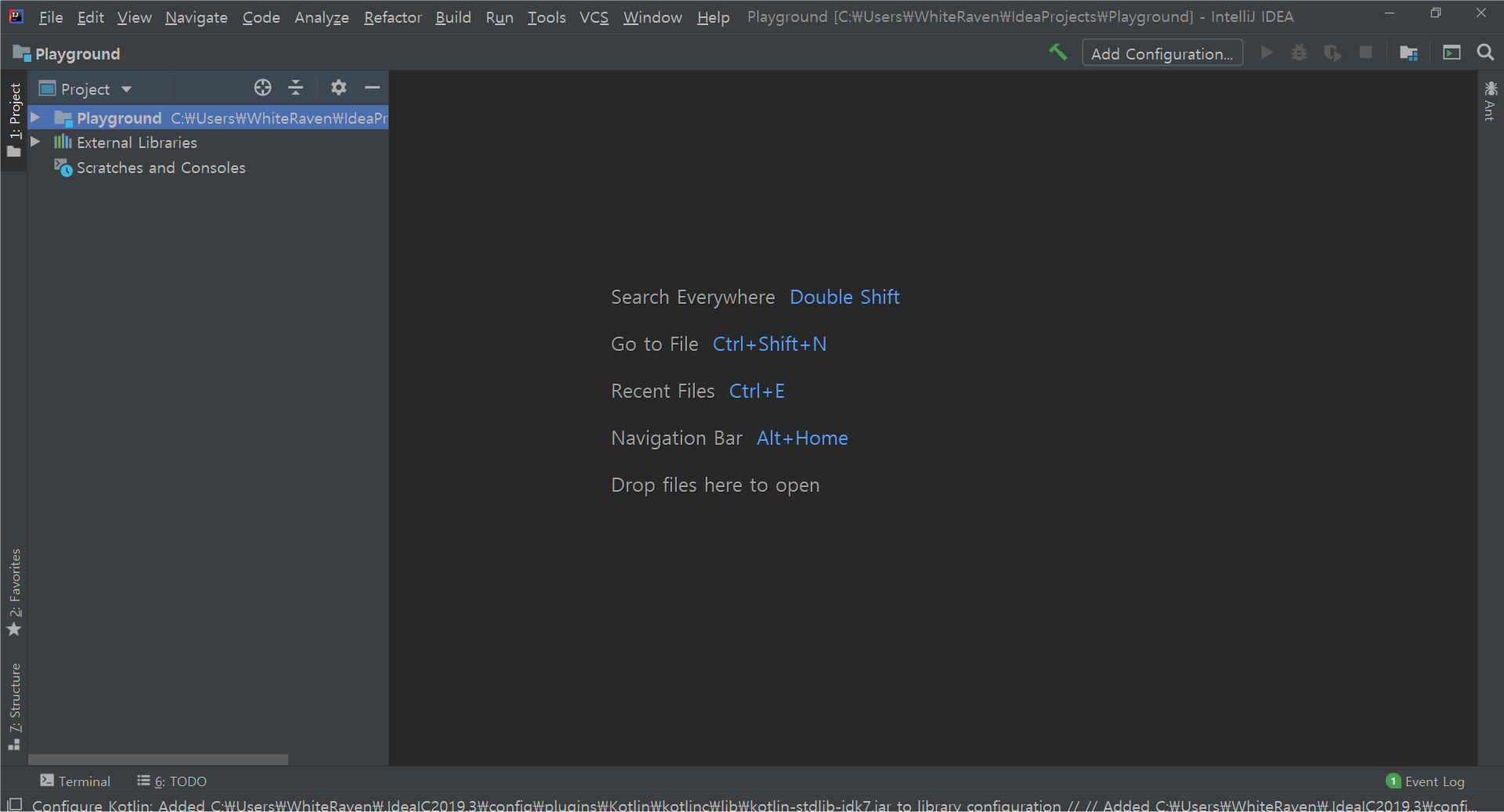The width and height of the screenshot is (1504, 812).
Task: Open the Navigate menu
Action: pos(196,16)
